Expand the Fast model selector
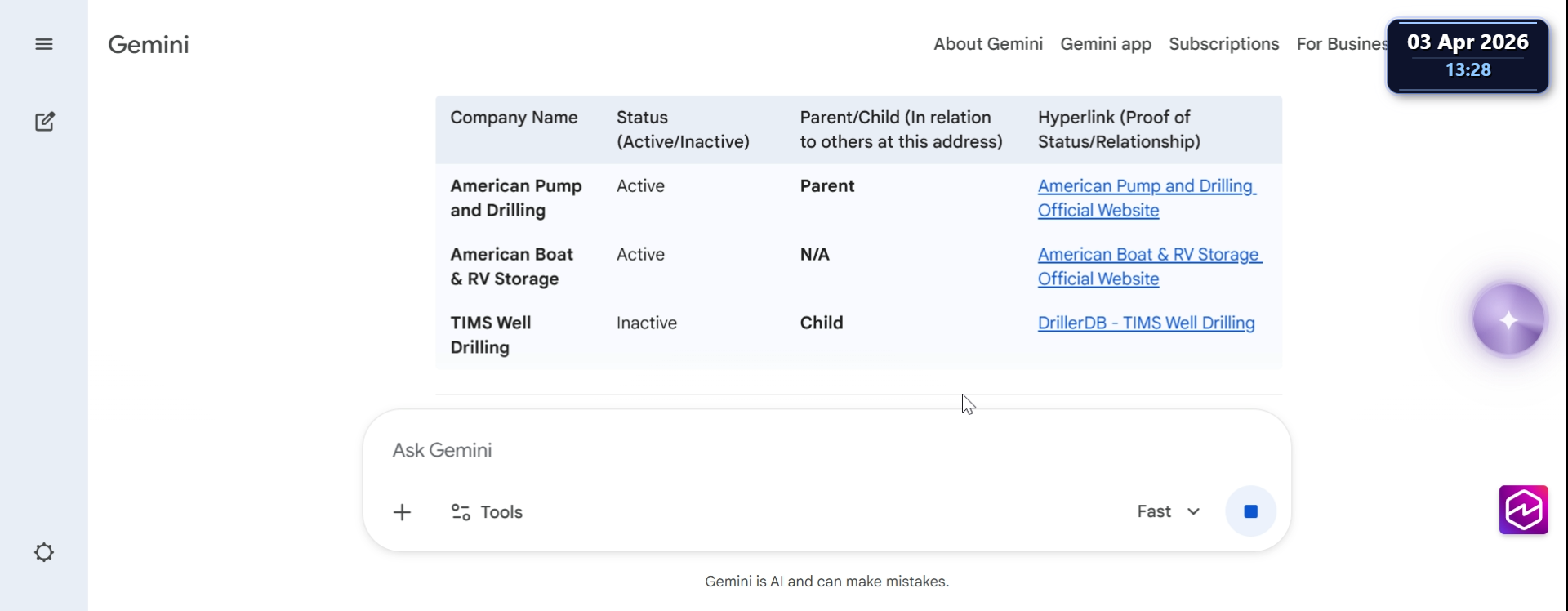The width and height of the screenshot is (1568, 611). point(1168,511)
